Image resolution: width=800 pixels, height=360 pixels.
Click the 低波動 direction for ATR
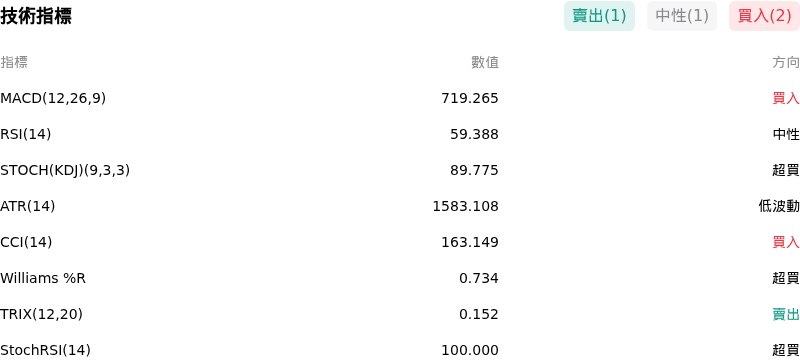pyautogui.click(x=779, y=206)
